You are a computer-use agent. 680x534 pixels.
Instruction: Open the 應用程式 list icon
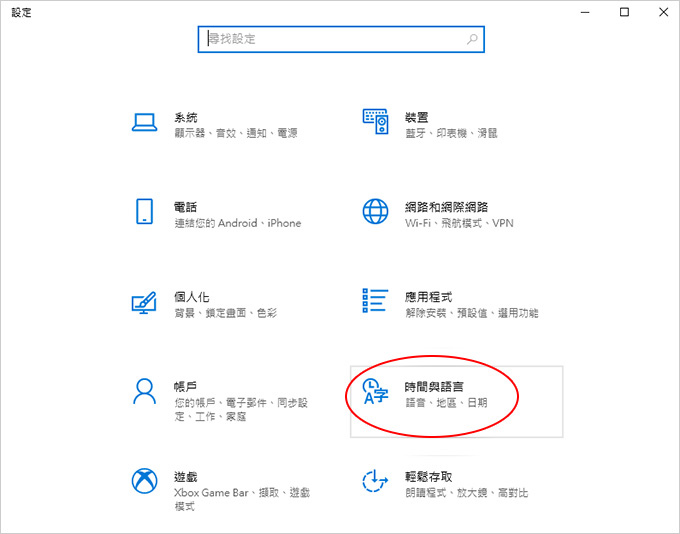375,300
